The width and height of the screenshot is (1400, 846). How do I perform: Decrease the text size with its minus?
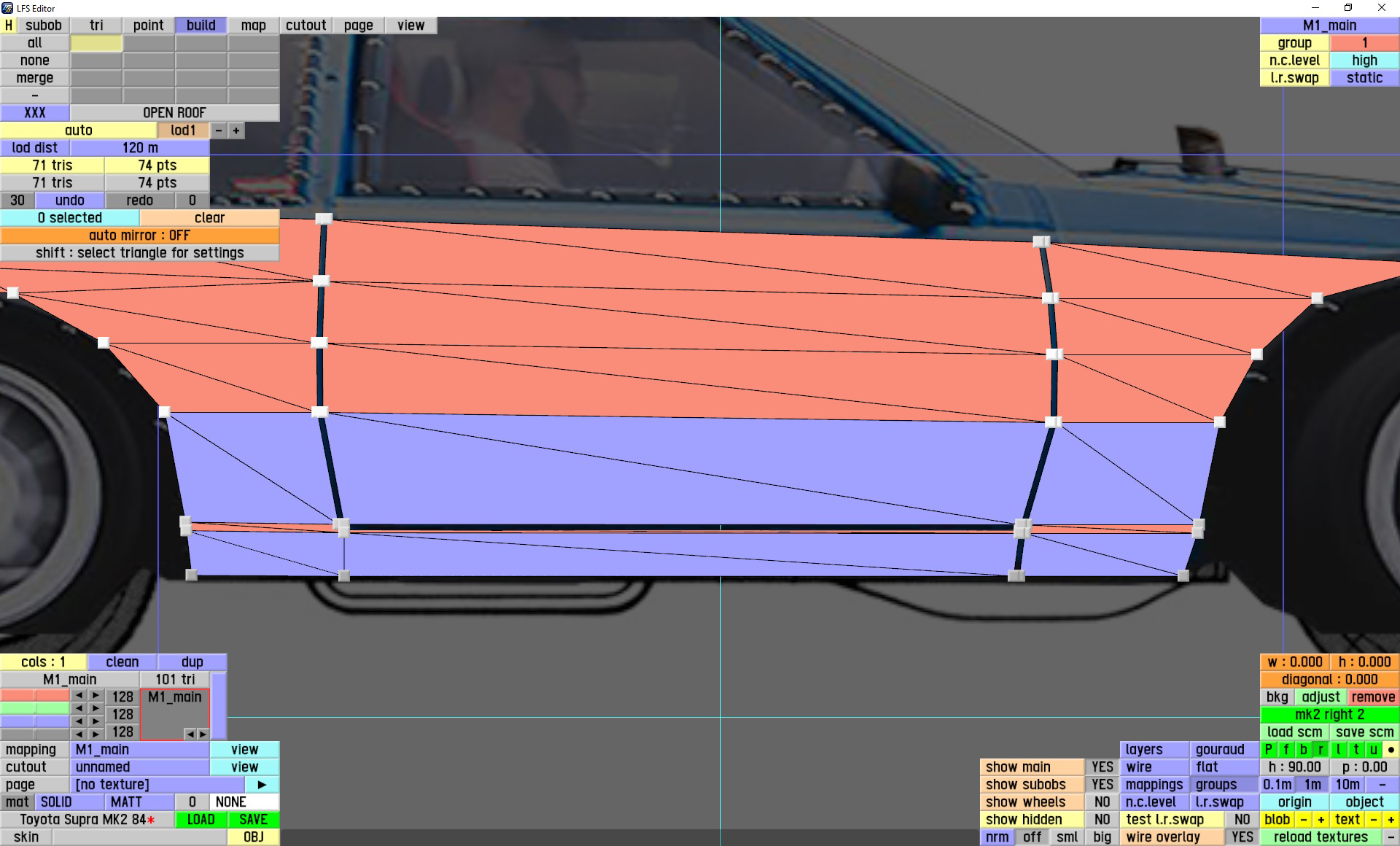pyautogui.click(x=1373, y=819)
